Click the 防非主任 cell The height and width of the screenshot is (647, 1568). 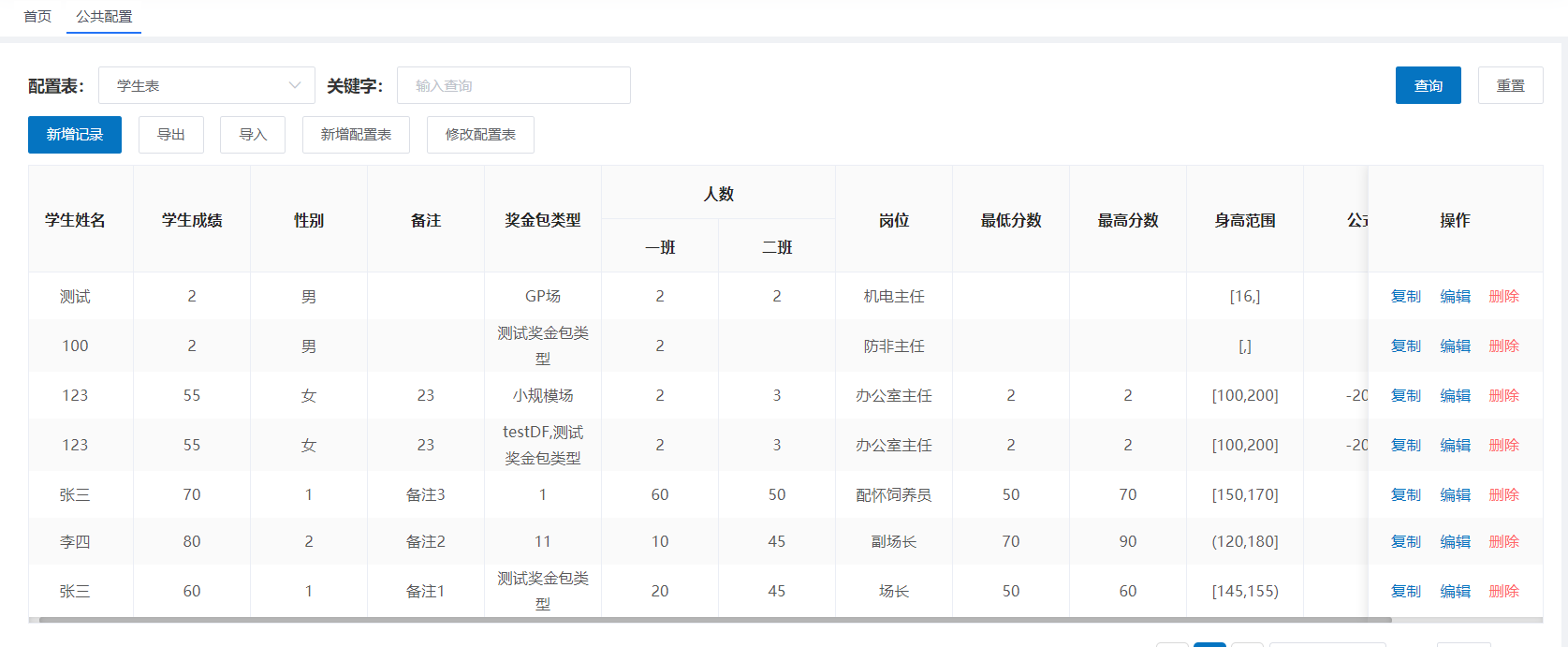coord(894,346)
